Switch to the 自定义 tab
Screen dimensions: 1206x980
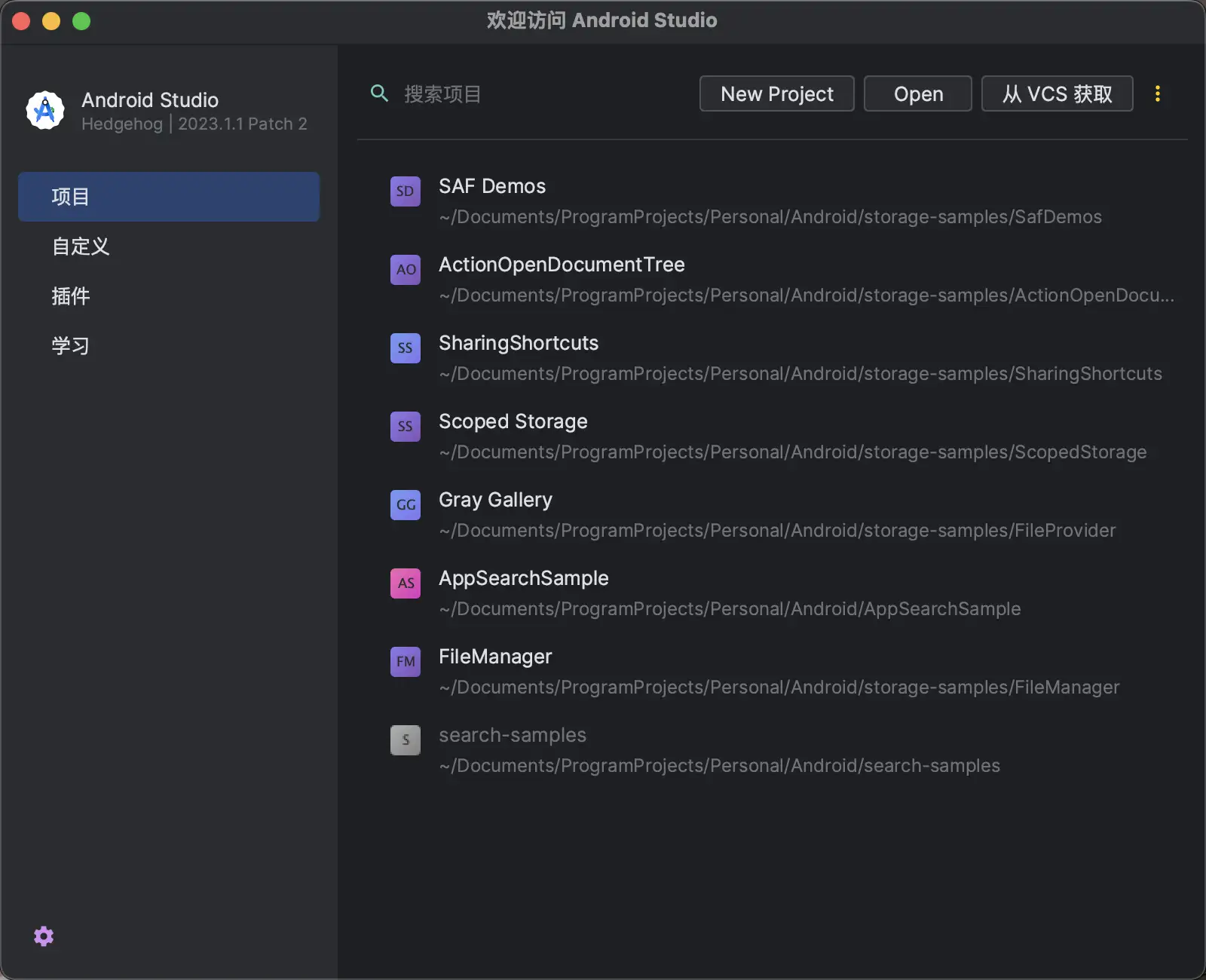(x=169, y=247)
